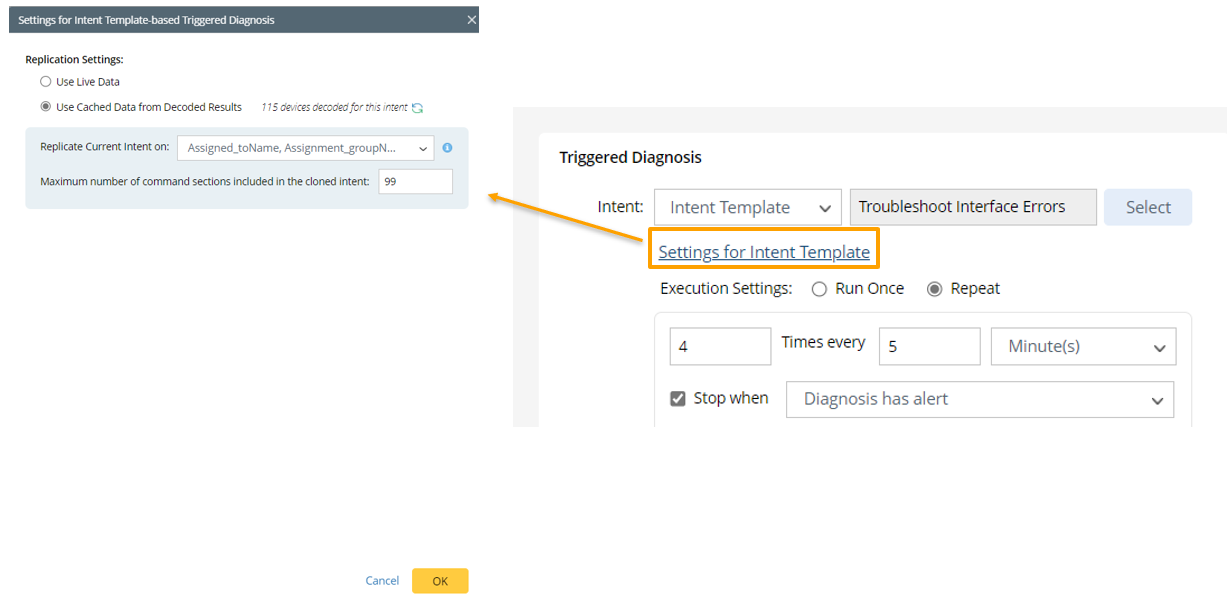Expand the Diagnosis has alert dropdown
Image resolution: width=1227 pixels, height=595 pixels.
[x=979, y=399]
